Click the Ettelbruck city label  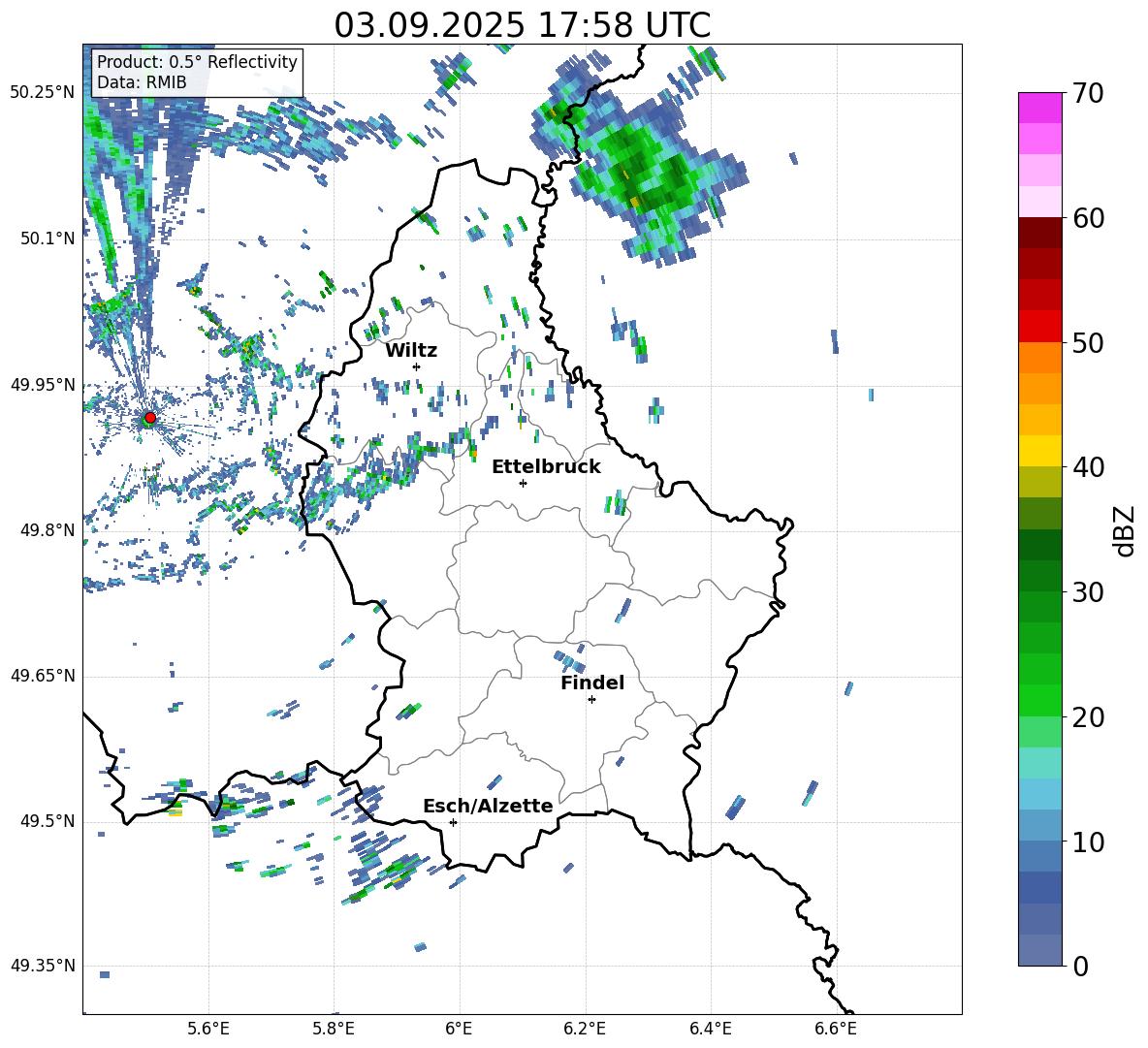(546, 467)
